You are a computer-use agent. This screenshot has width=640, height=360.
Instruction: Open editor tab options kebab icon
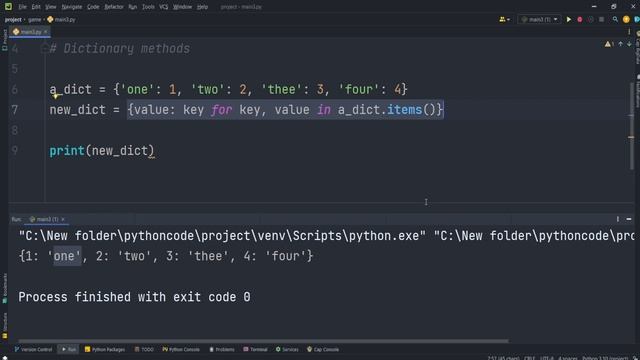[x=629, y=32]
